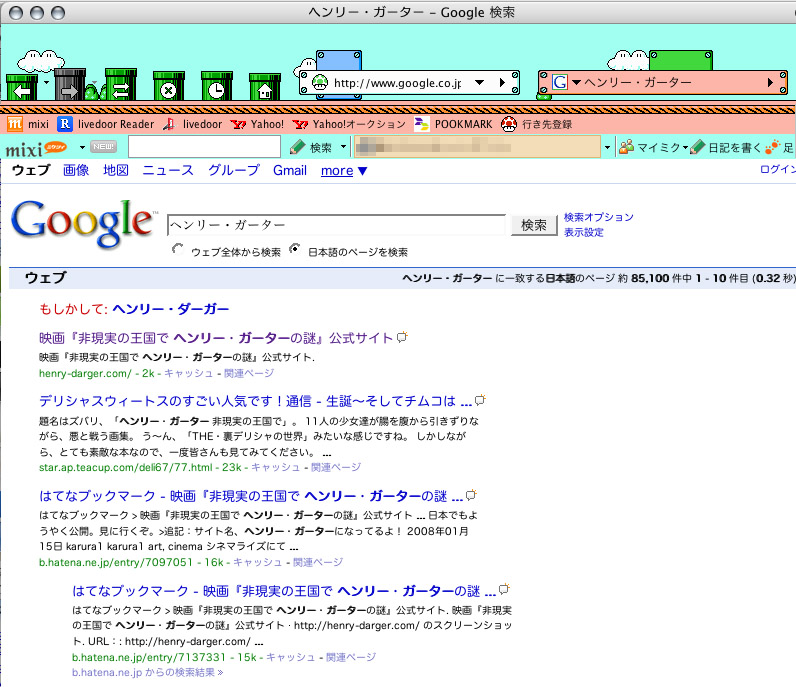The image size is (796, 687).
Task: Open first 映画『非現実の王国で 公式サイト result
Action: (216, 338)
